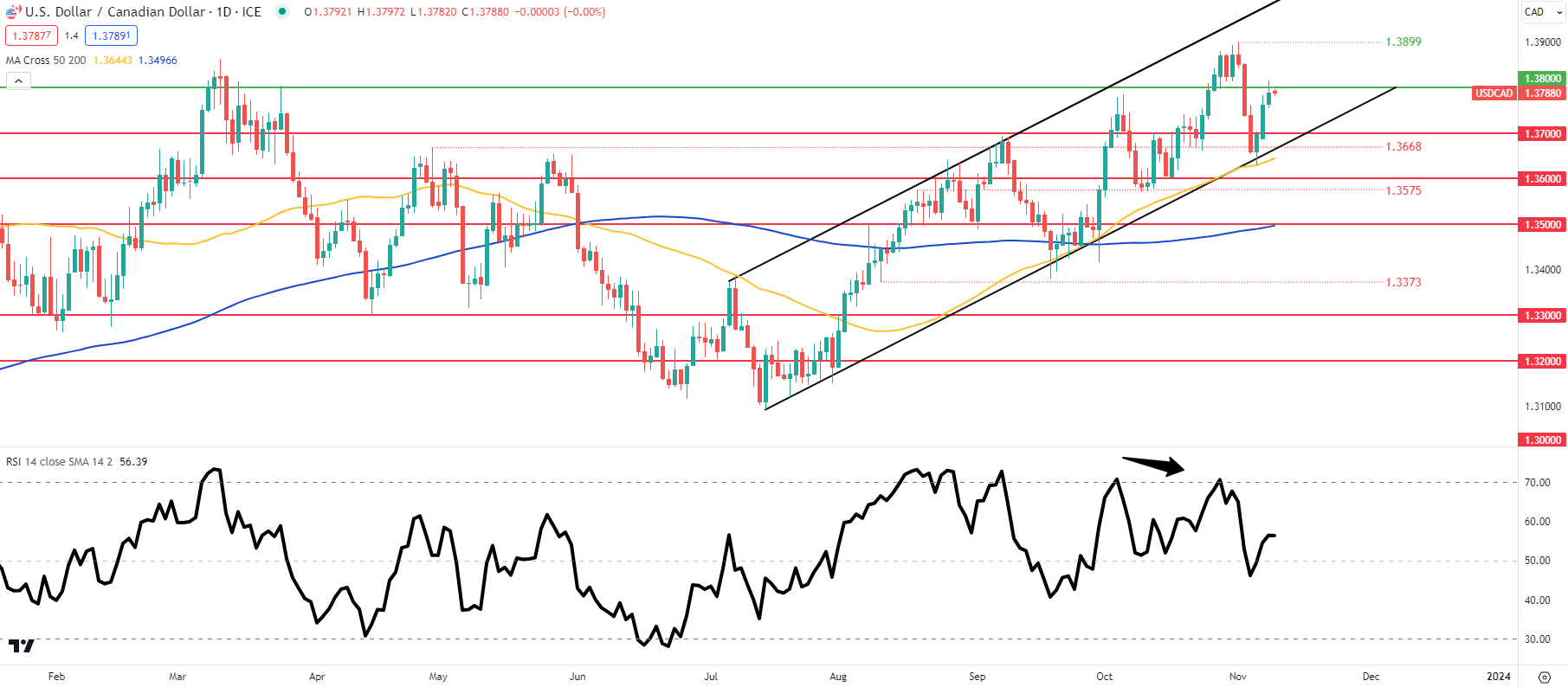Image resolution: width=1568 pixels, height=687 pixels.
Task: Click the 200 MA value 1.34966
Action: click(158, 61)
